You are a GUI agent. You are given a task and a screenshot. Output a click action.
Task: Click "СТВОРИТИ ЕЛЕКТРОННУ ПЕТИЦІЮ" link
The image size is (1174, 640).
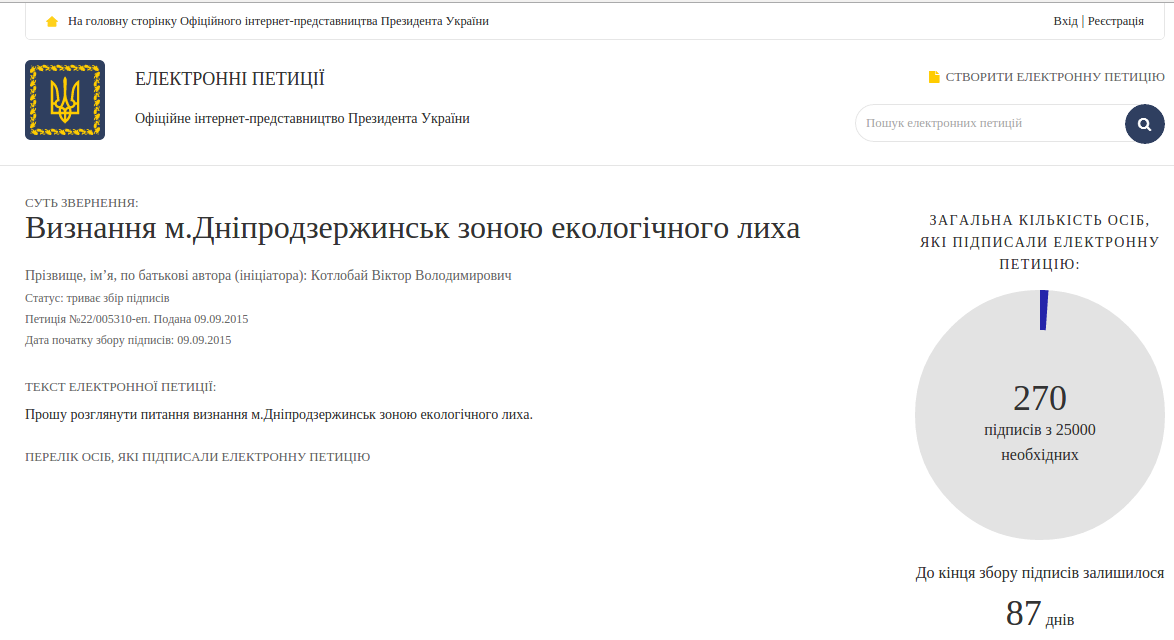click(x=1054, y=77)
